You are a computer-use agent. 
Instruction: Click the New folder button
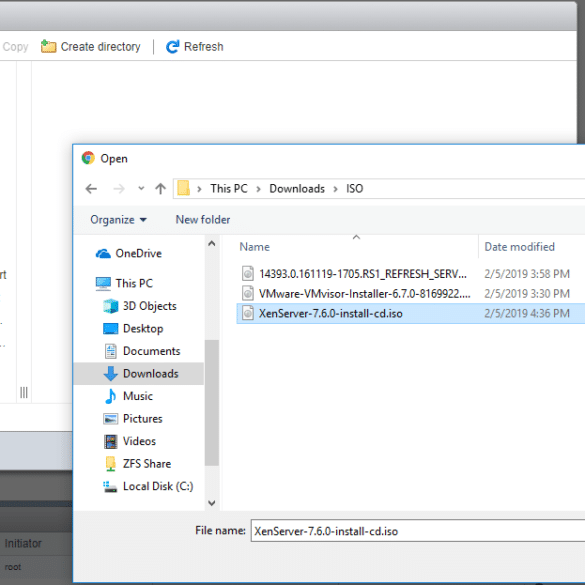click(x=203, y=220)
